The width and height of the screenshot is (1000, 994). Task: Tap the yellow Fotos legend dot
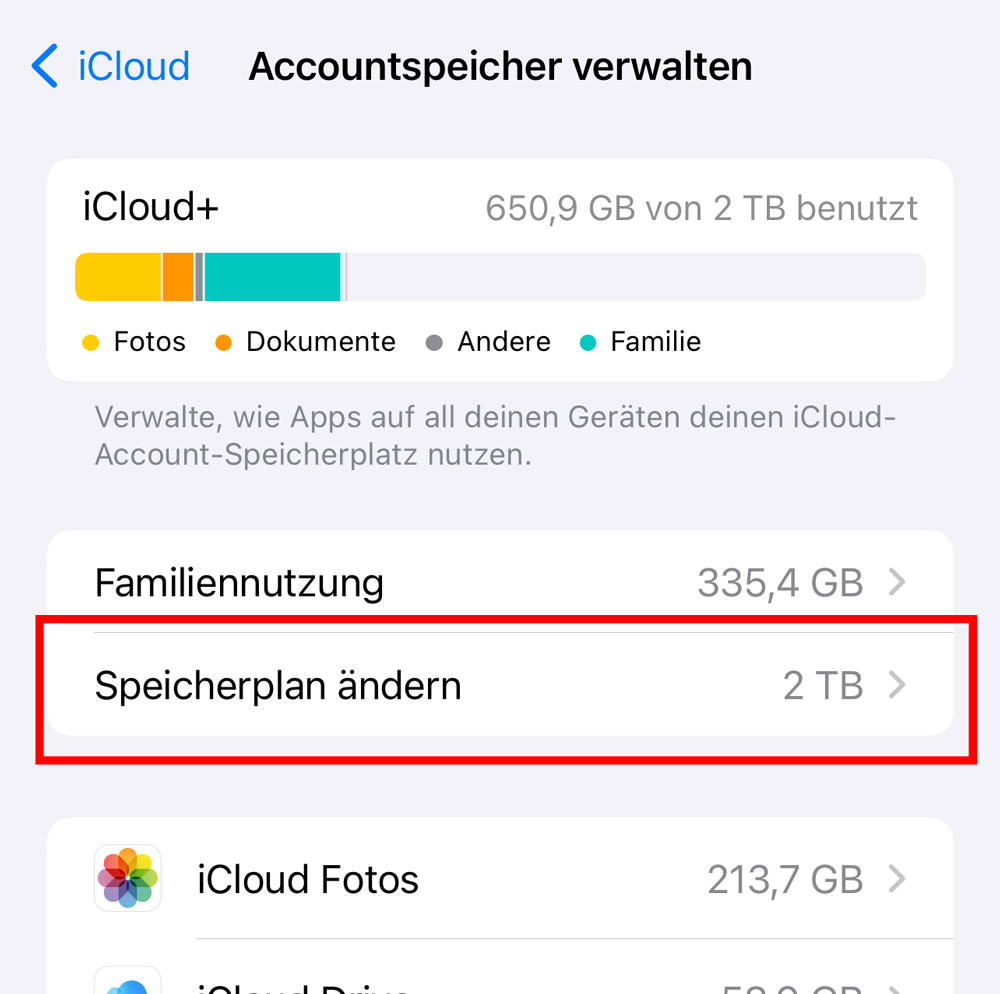click(x=91, y=342)
